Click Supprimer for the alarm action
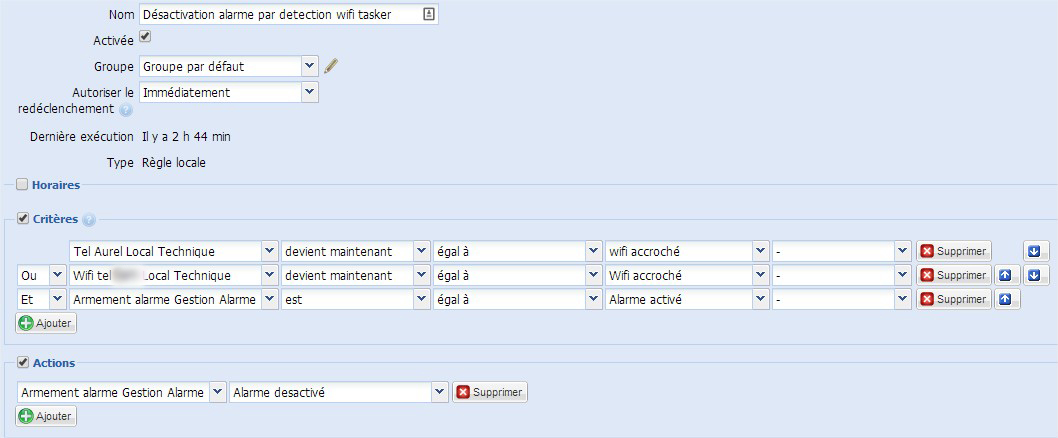The width and height of the screenshot is (1058, 438). pos(490,392)
